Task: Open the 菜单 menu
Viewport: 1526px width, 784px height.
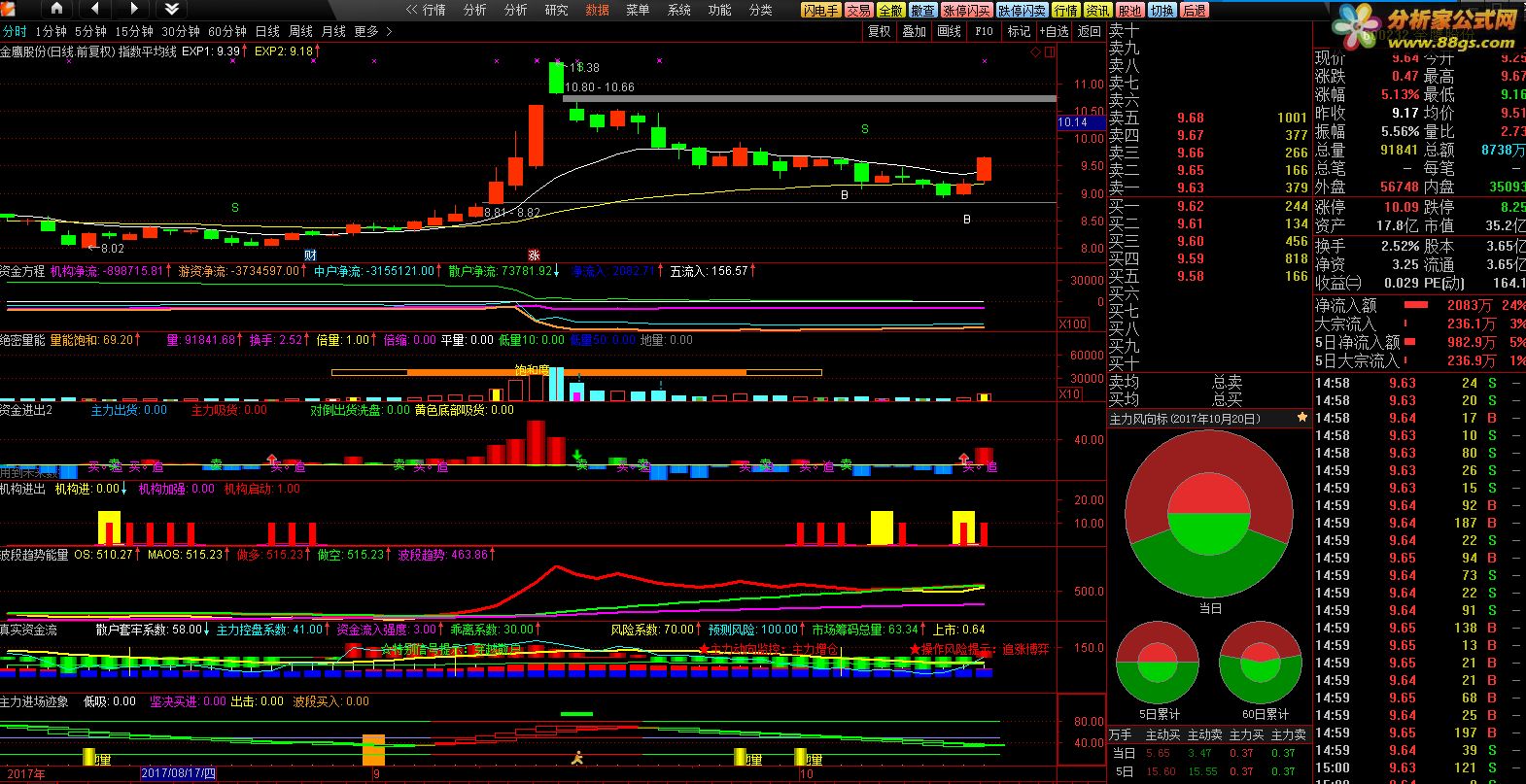Action: click(x=638, y=10)
